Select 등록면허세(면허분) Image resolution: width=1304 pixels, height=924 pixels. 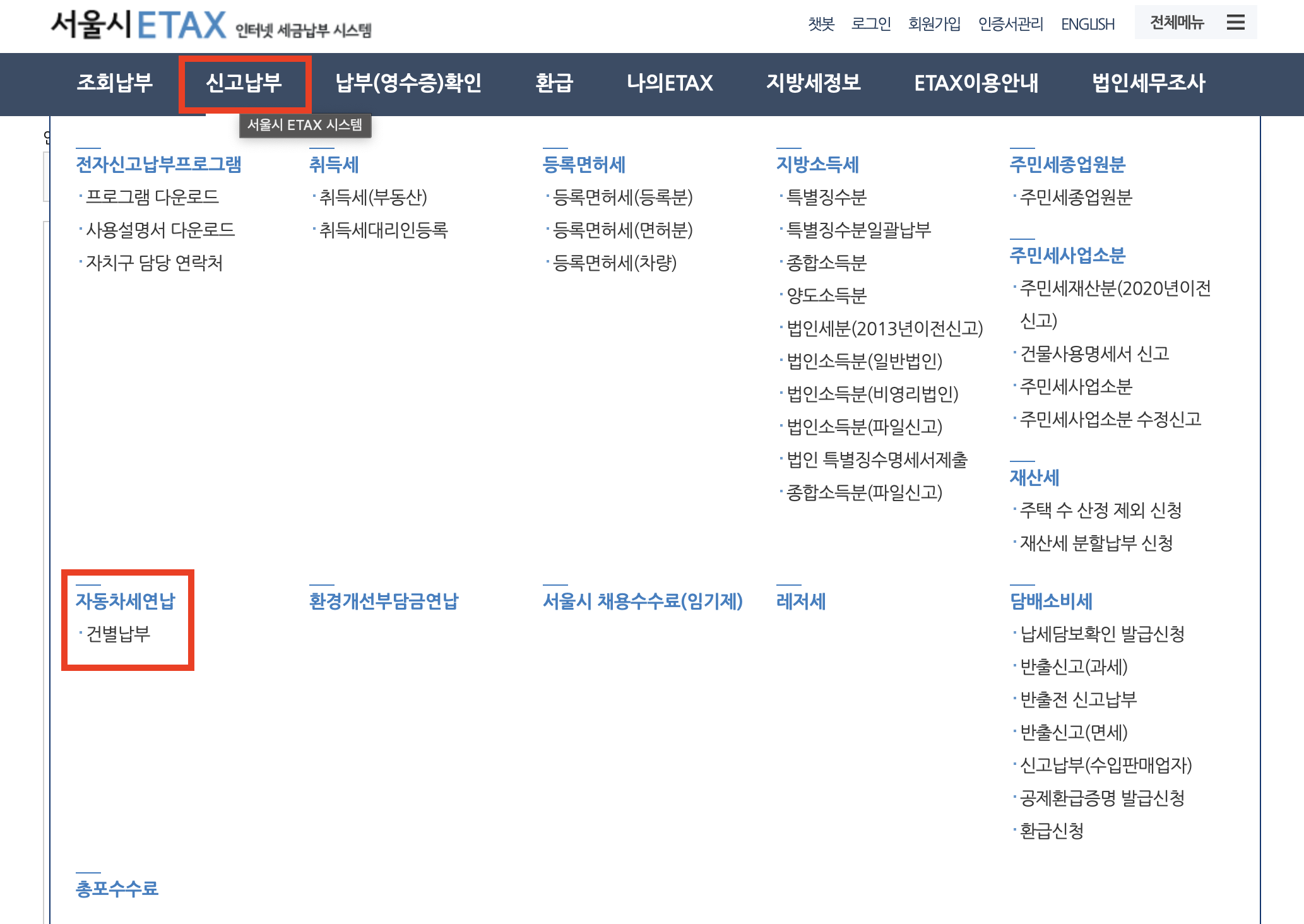(x=623, y=230)
